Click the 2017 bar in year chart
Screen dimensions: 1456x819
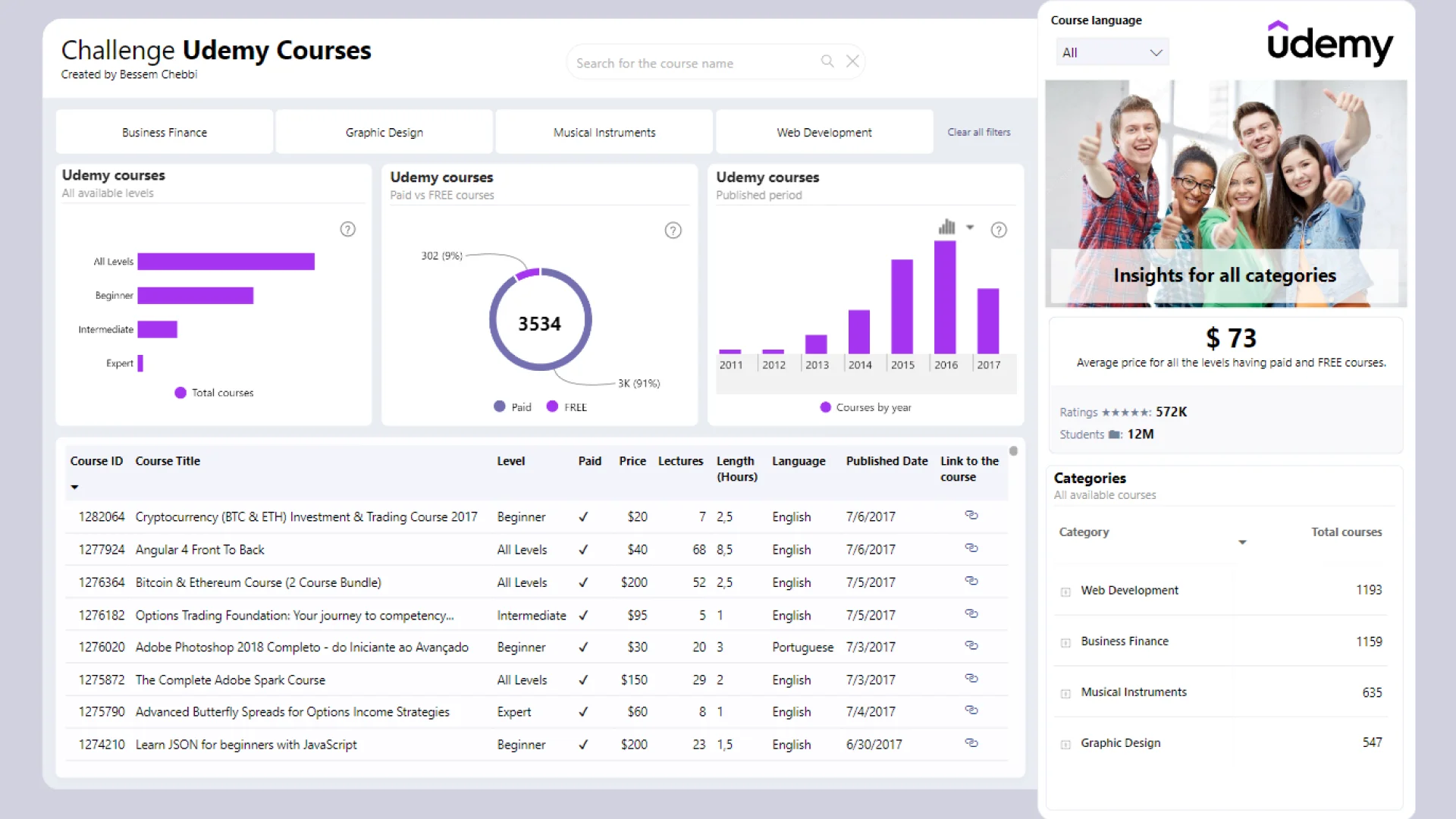[x=988, y=321]
